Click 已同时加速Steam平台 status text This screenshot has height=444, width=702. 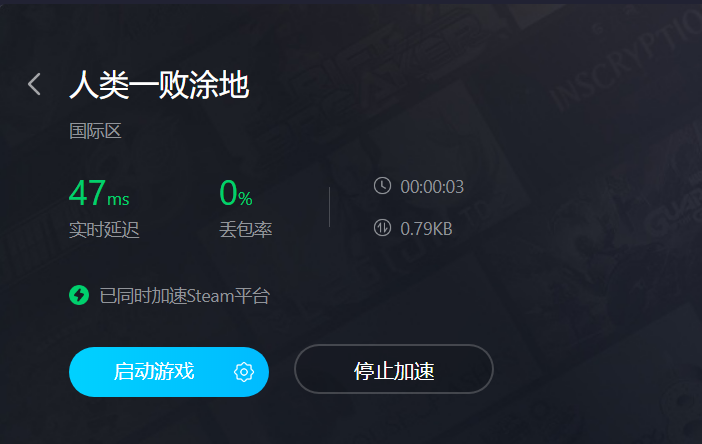[184, 296]
